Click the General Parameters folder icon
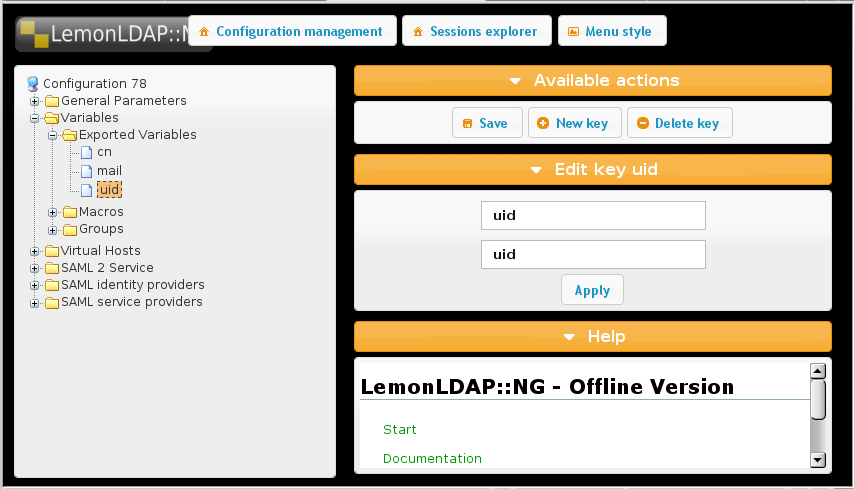 click(52, 101)
